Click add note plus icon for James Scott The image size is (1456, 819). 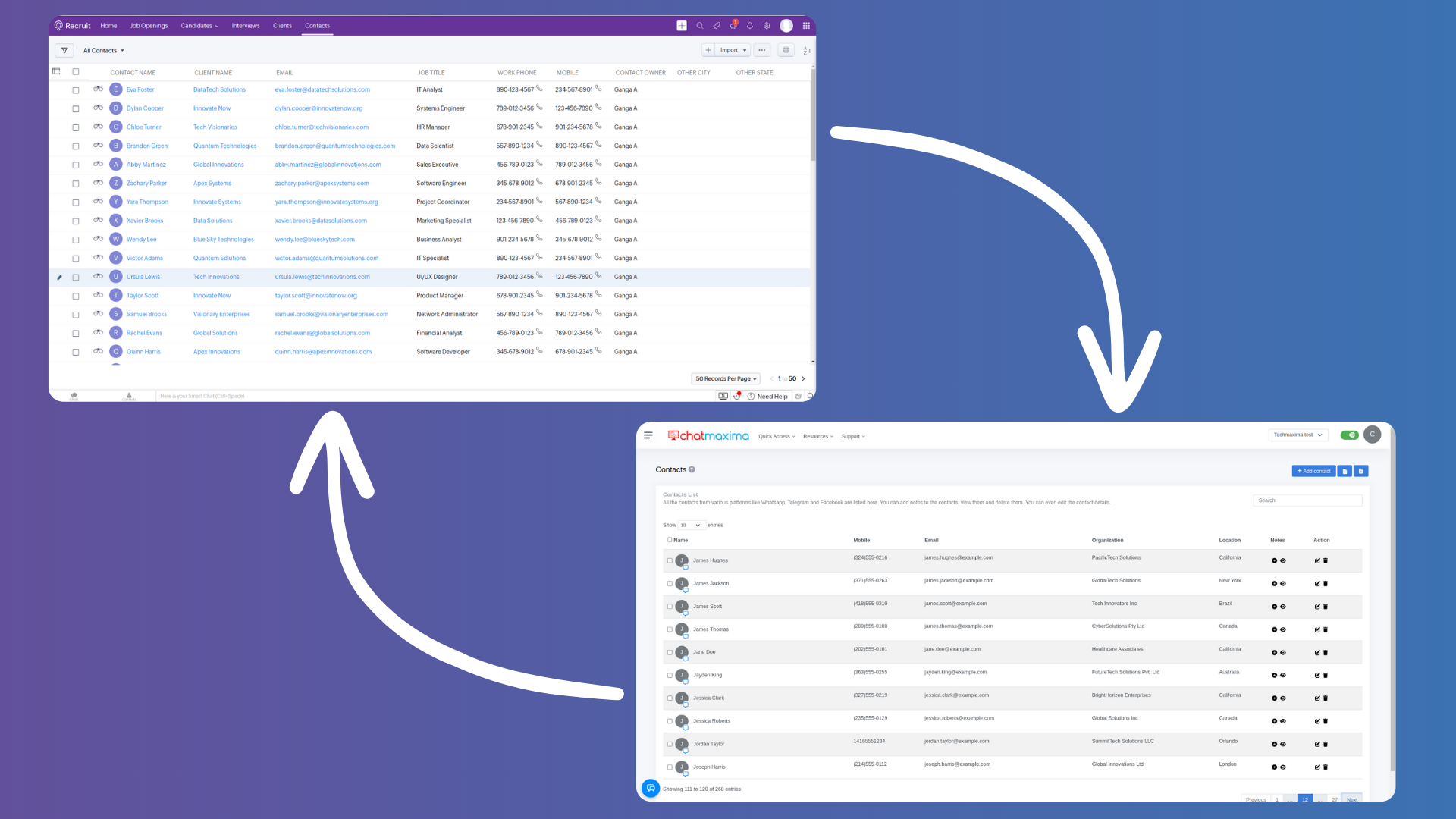(1274, 607)
